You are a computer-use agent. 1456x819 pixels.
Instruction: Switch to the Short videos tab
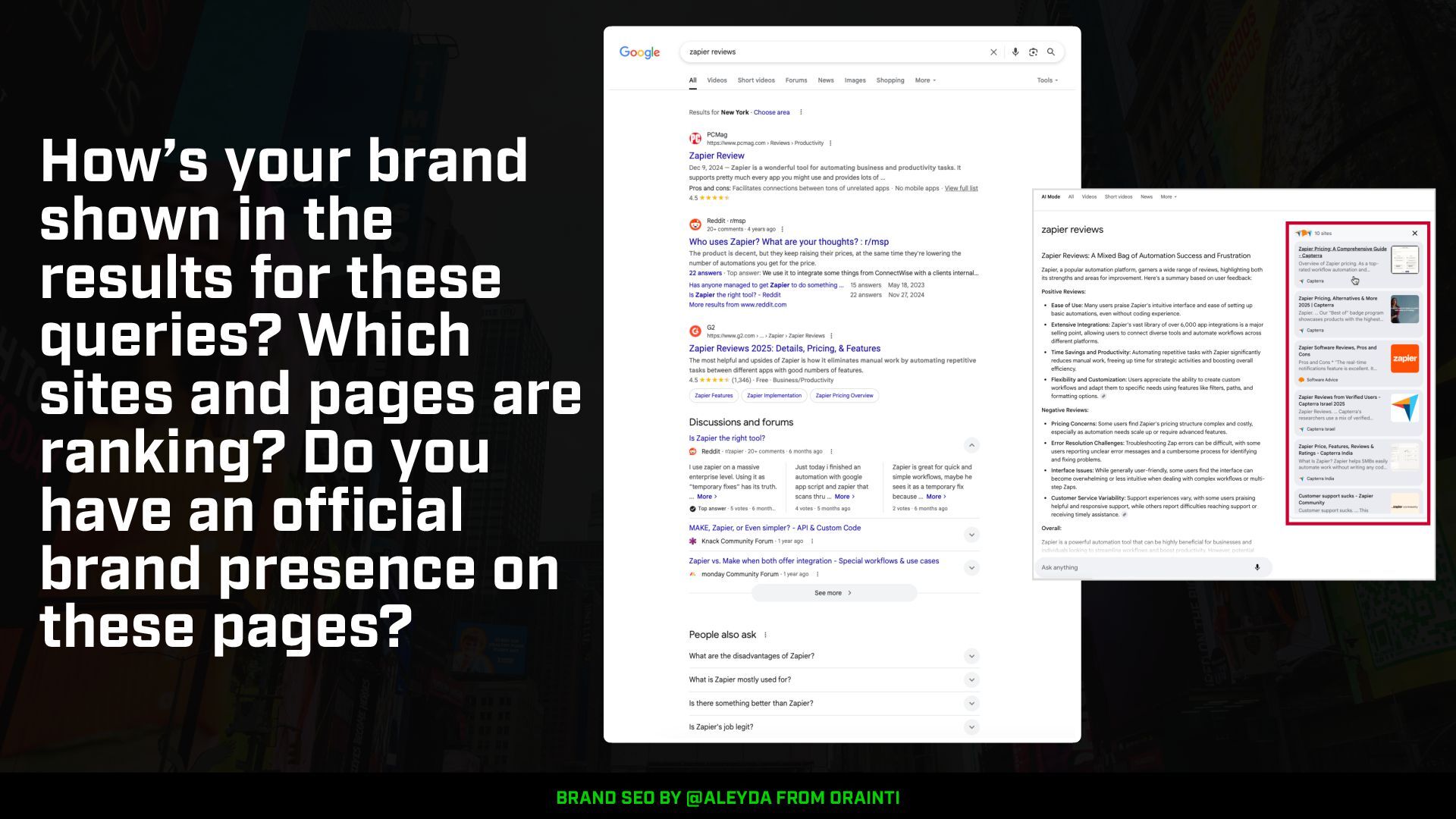(x=756, y=80)
